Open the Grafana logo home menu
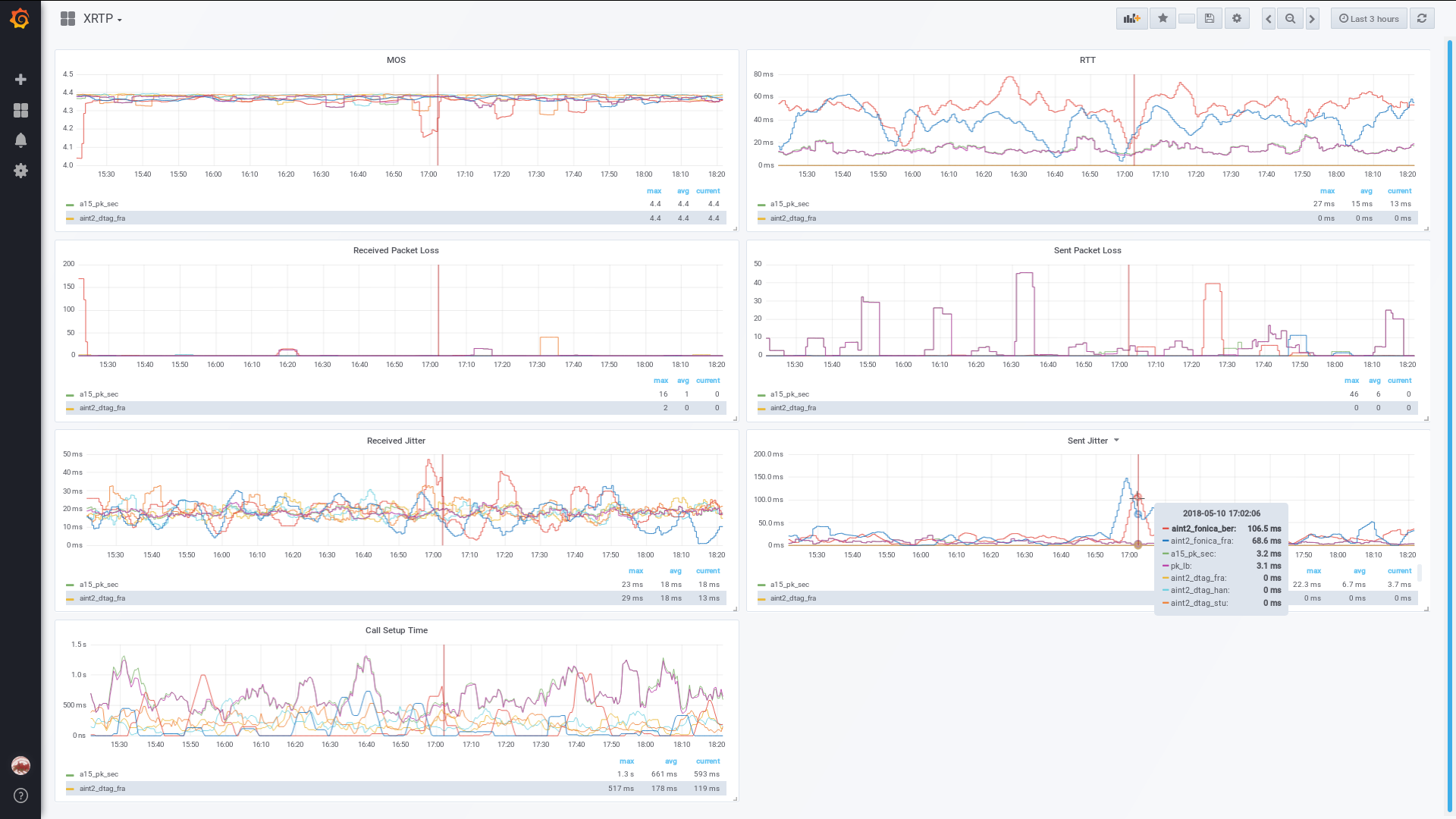Image resolution: width=1456 pixels, height=819 pixels. (x=20, y=19)
